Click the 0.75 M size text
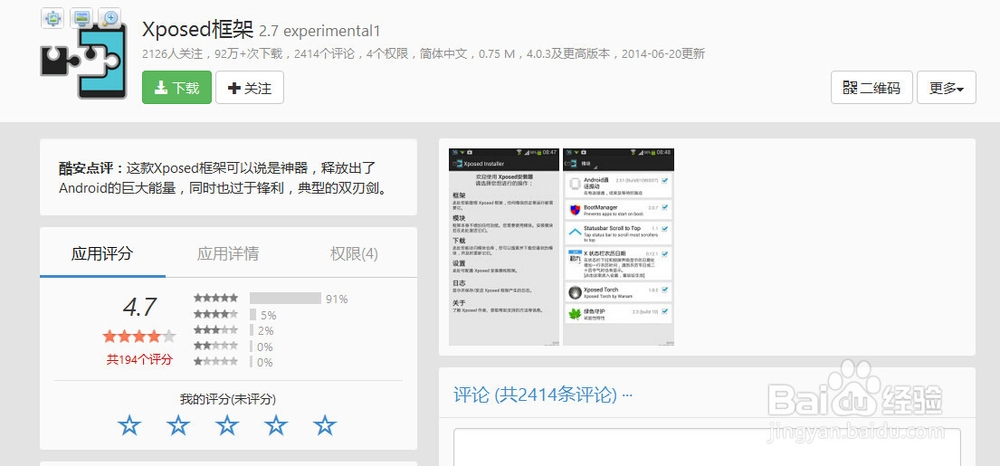This screenshot has width=1000, height=466. click(x=497, y=54)
